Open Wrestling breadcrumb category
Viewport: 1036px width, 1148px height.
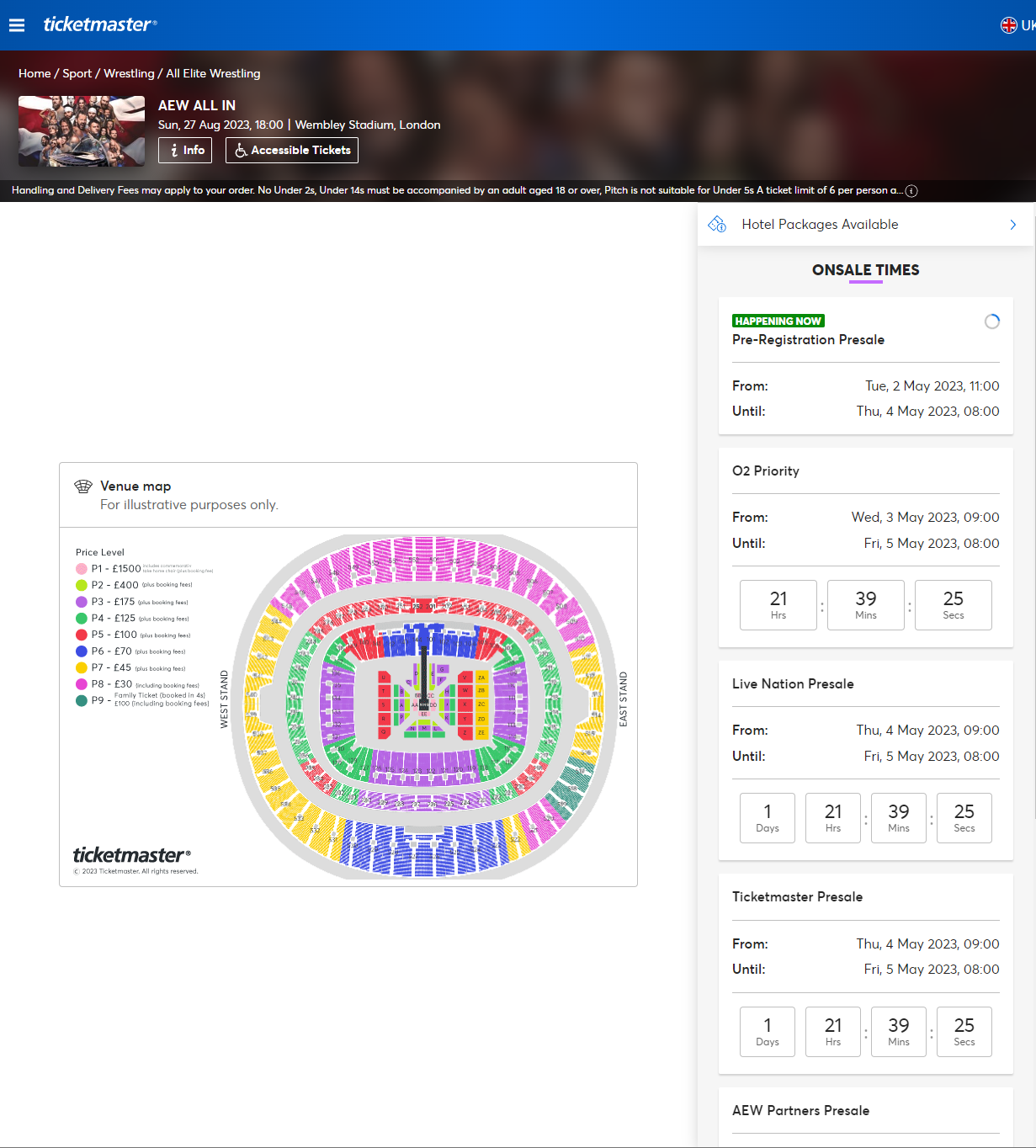click(x=129, y=73)
